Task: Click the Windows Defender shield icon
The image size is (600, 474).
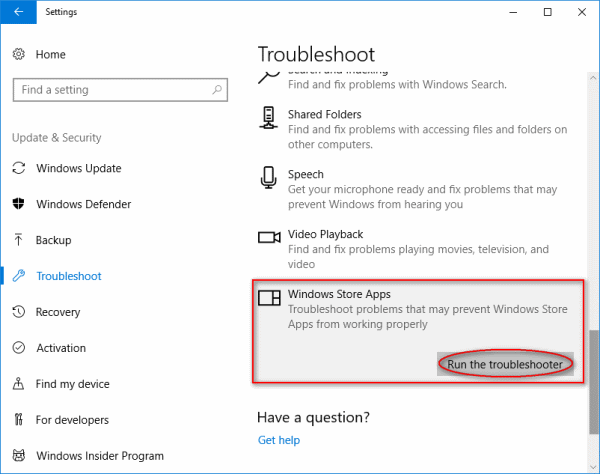Action: pyautogui.click(x=18, y=204)
